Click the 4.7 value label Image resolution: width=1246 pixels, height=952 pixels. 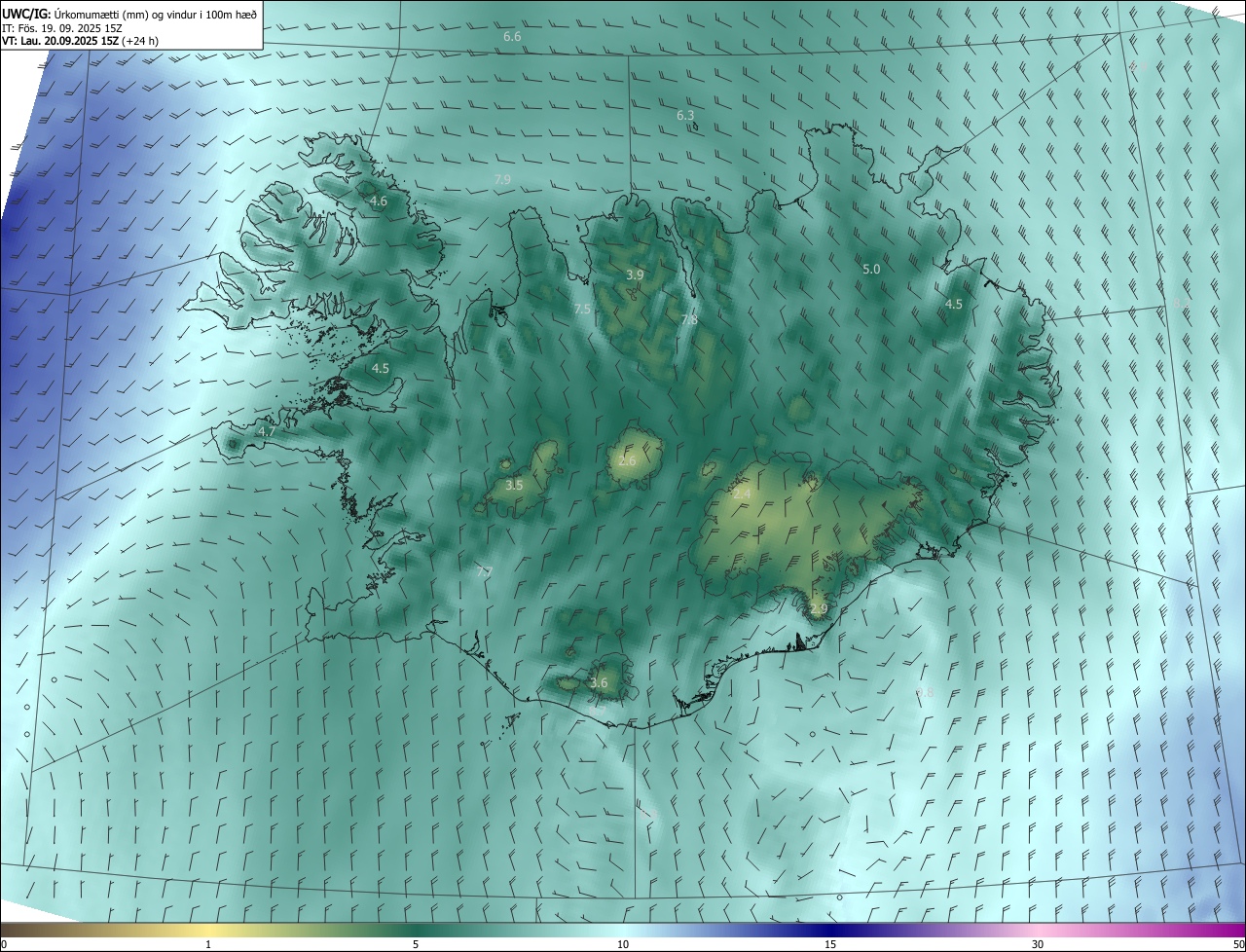coord(267,431)
